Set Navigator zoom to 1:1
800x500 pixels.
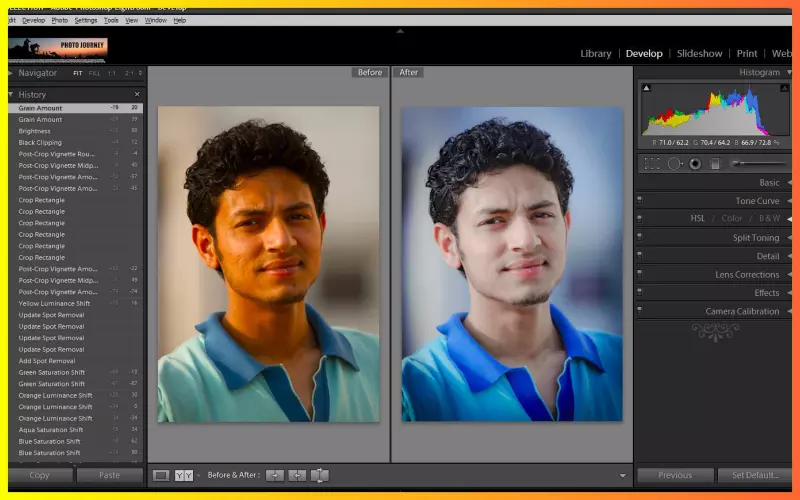111,73
